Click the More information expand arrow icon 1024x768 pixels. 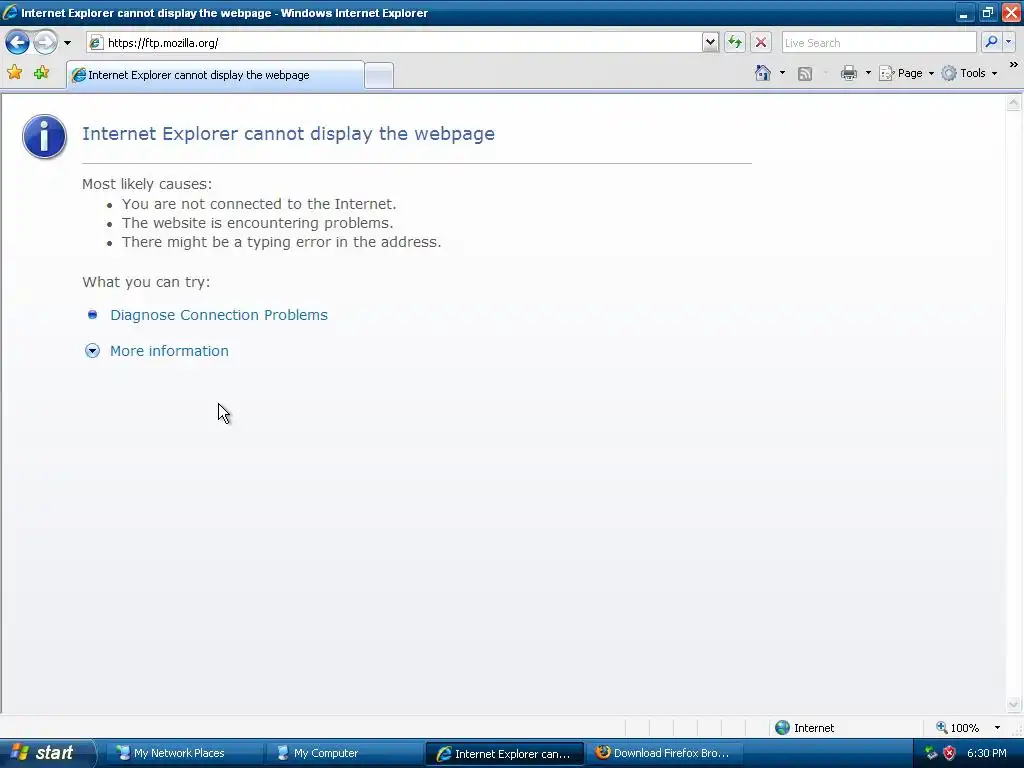93,351
